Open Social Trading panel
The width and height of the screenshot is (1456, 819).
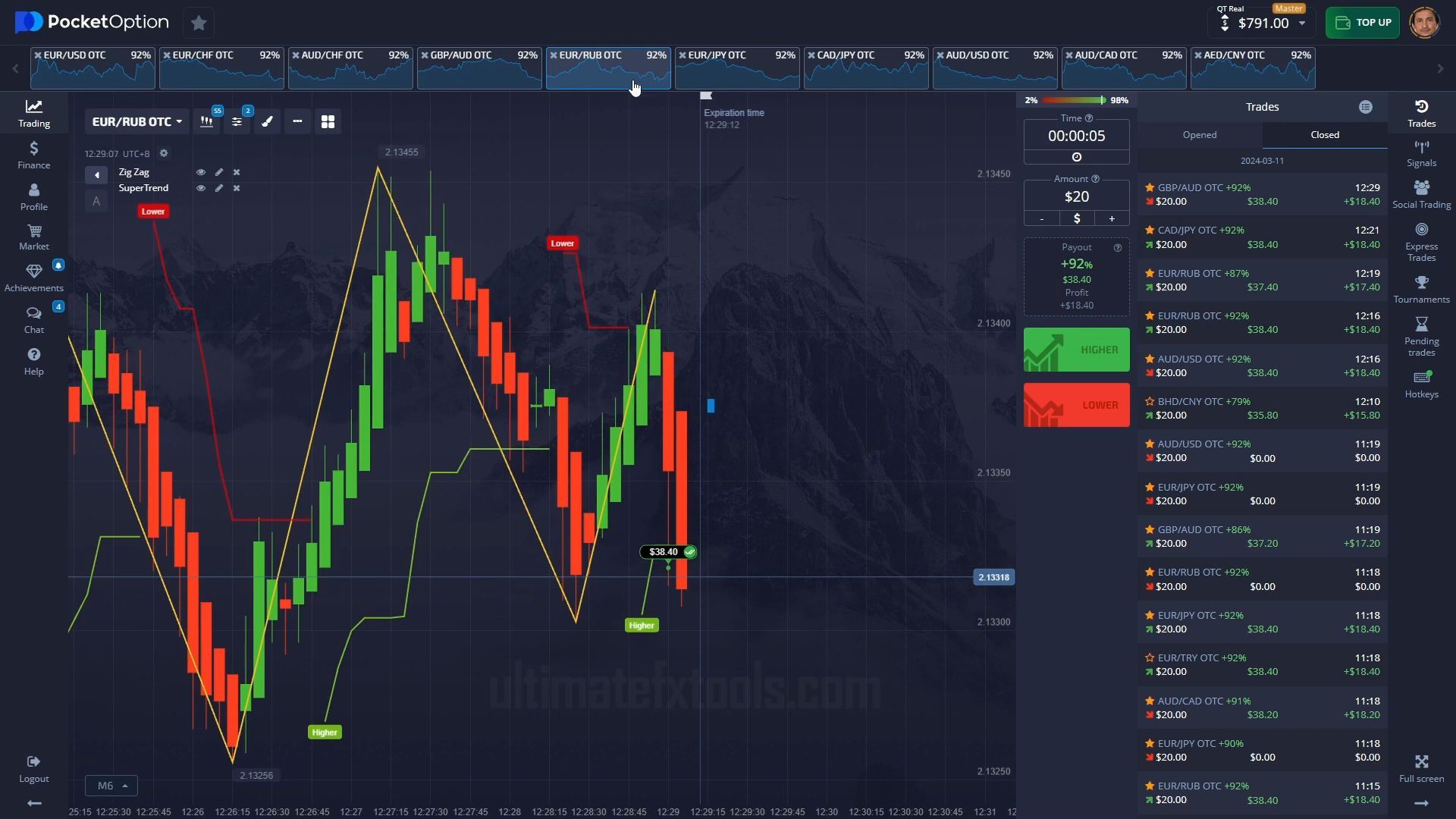[1421, 195]
